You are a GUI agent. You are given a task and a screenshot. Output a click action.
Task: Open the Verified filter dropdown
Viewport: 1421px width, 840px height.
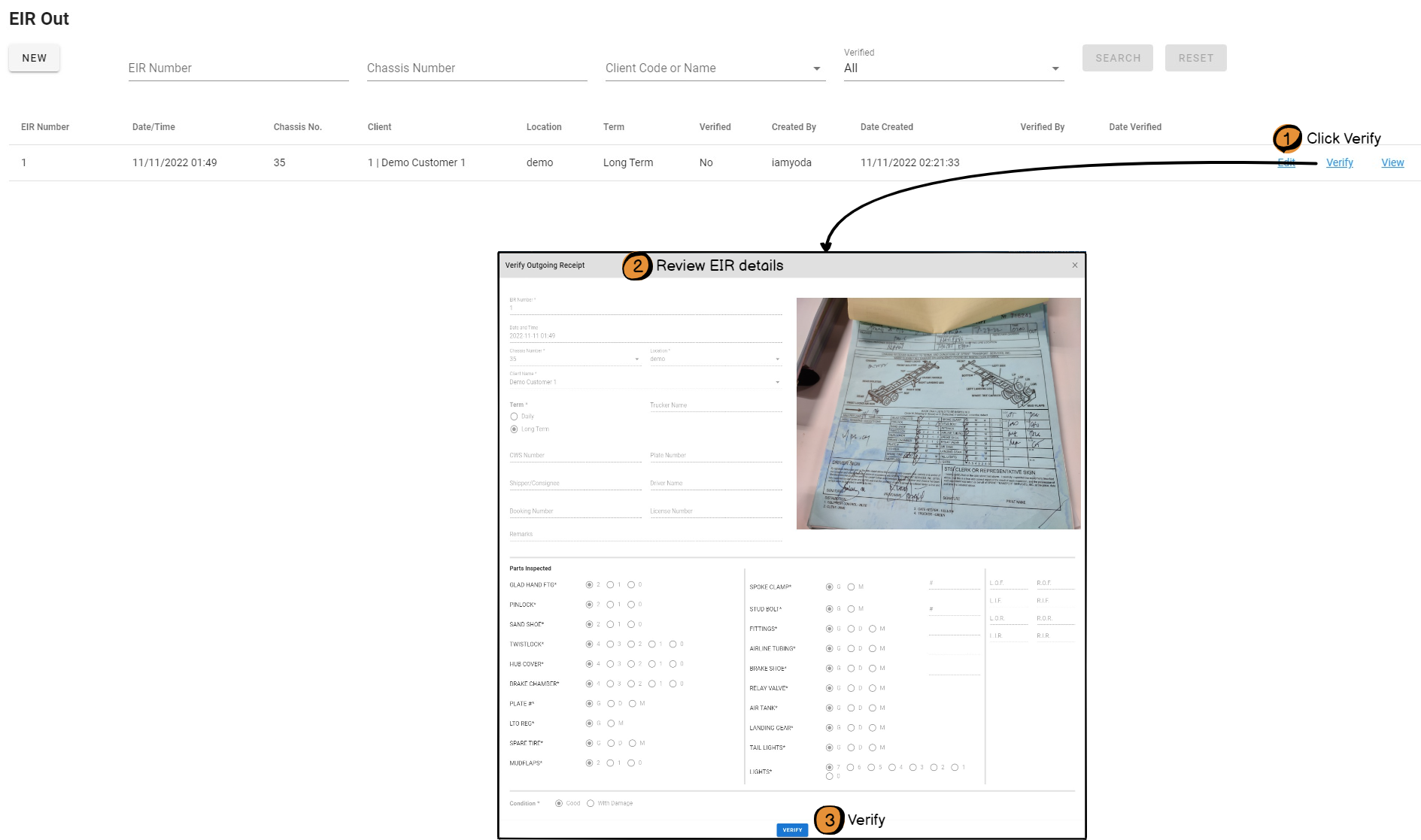tap(1055, 68)
